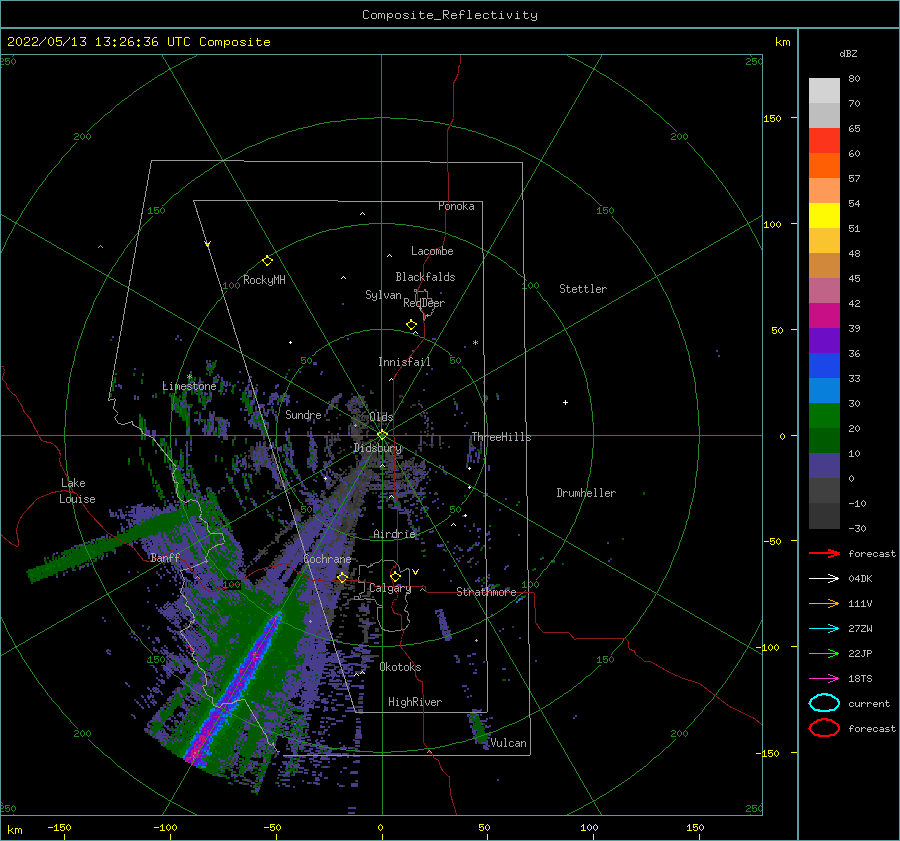Click the yellow diamond marker beside Cochrane
This screenshot has height=841, width=900.
tap(342, 577)
